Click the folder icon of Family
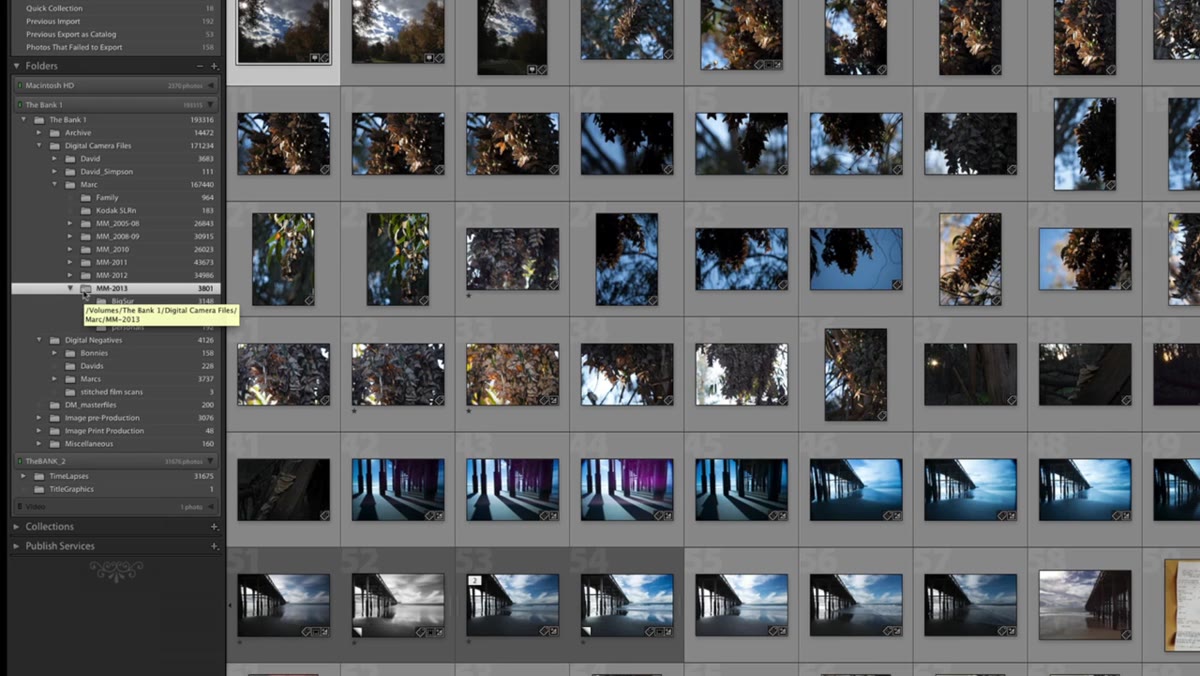Image resolution: width=1200 pixels, height=676 pixels. coord(86,198)
